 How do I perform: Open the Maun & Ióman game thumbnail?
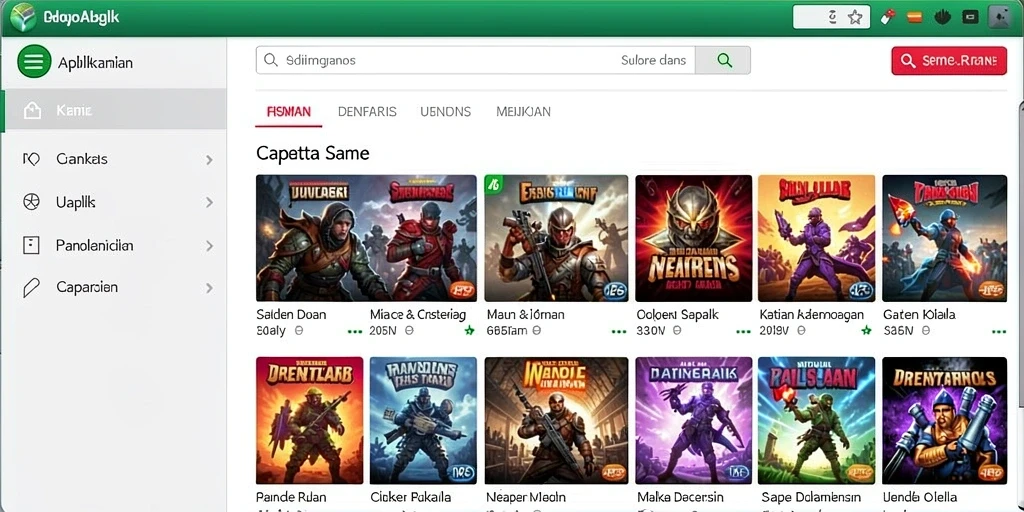coord(556,238)
